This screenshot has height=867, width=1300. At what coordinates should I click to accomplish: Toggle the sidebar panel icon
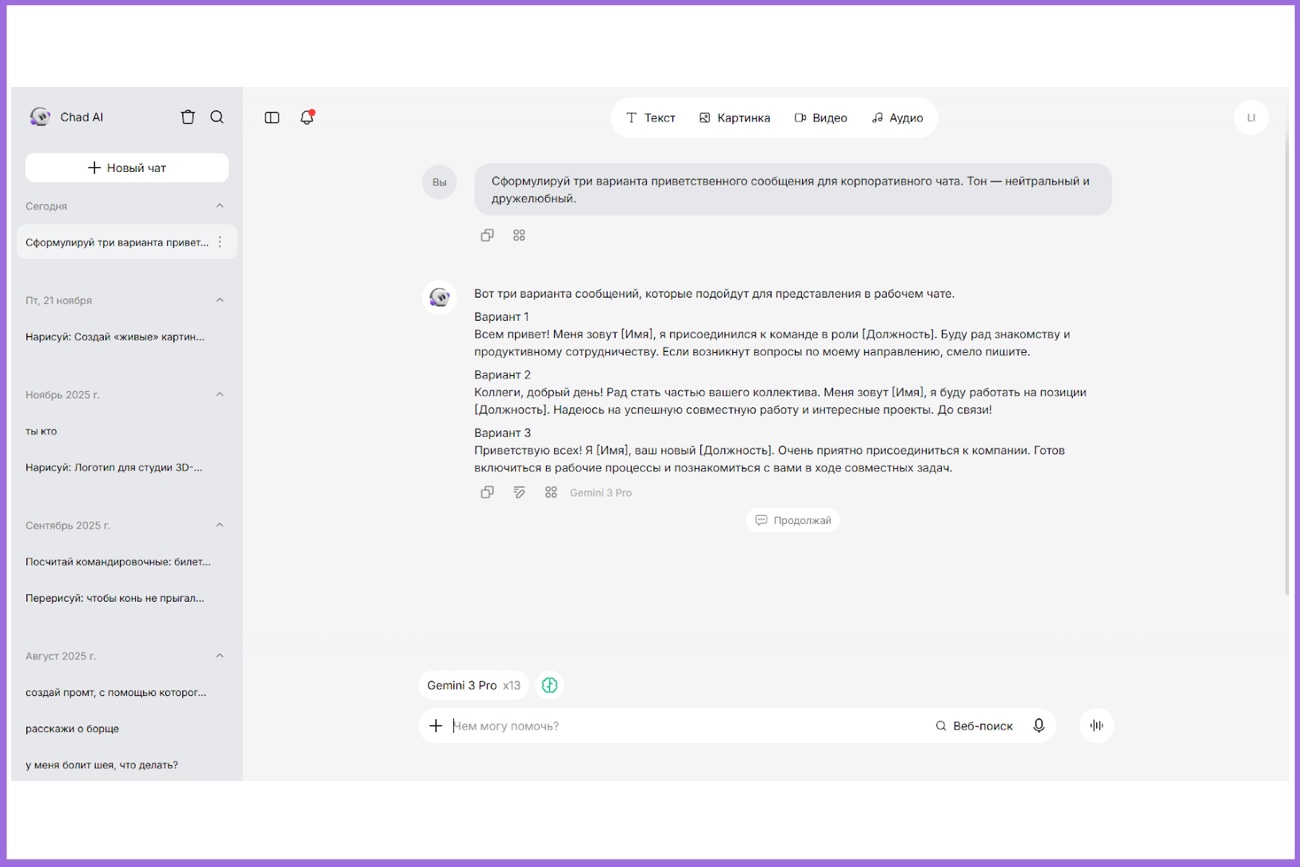tap(271, 117)
